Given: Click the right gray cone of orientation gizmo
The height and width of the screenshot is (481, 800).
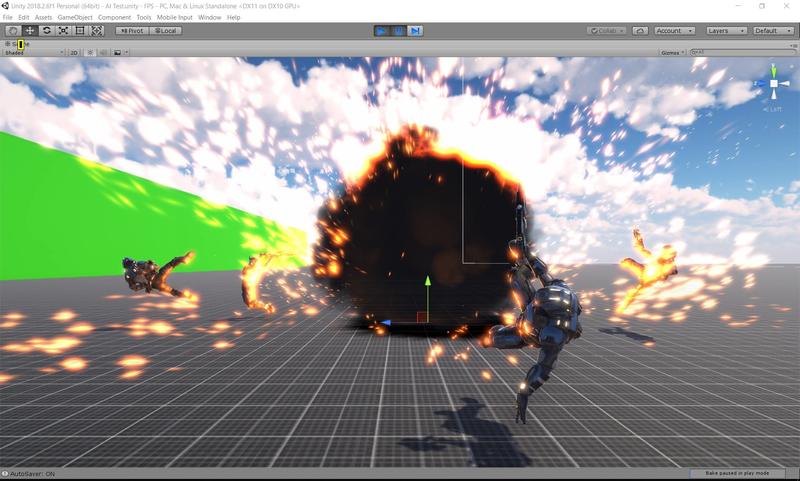Looking at the screenshot, I should 785,83.
